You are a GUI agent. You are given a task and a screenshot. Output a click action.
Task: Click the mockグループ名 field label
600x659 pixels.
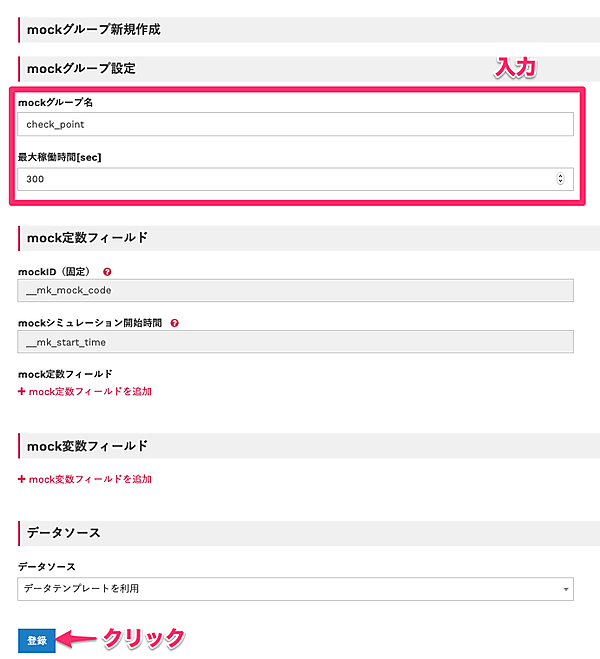(56, 103)
